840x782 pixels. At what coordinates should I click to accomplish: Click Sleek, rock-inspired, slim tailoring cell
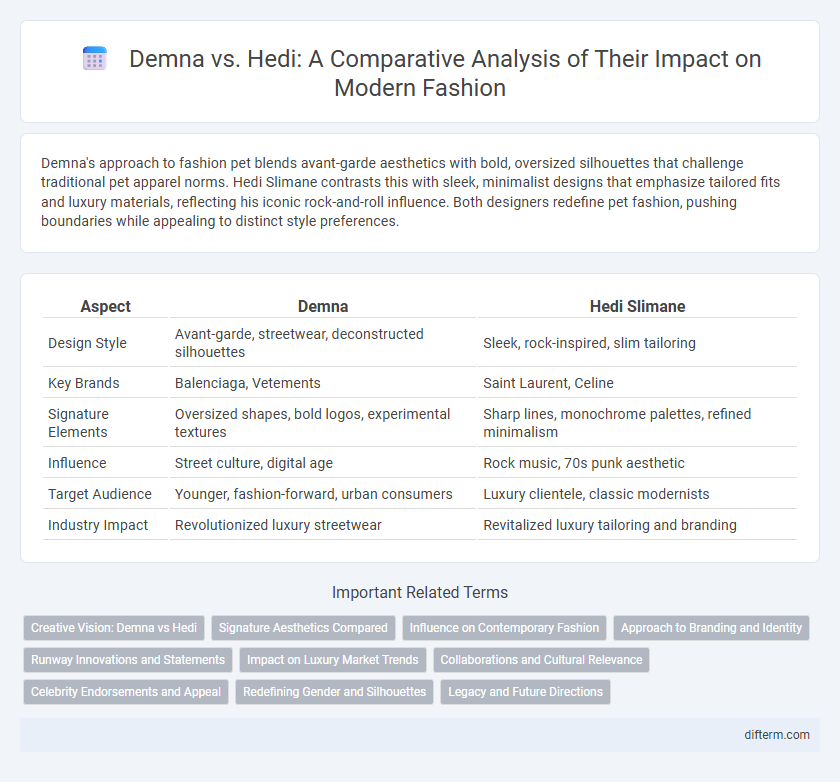[x=638, y=343]
